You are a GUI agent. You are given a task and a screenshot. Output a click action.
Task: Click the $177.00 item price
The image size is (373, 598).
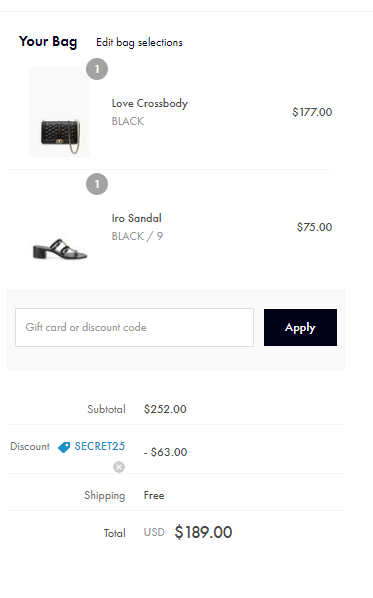312,112
